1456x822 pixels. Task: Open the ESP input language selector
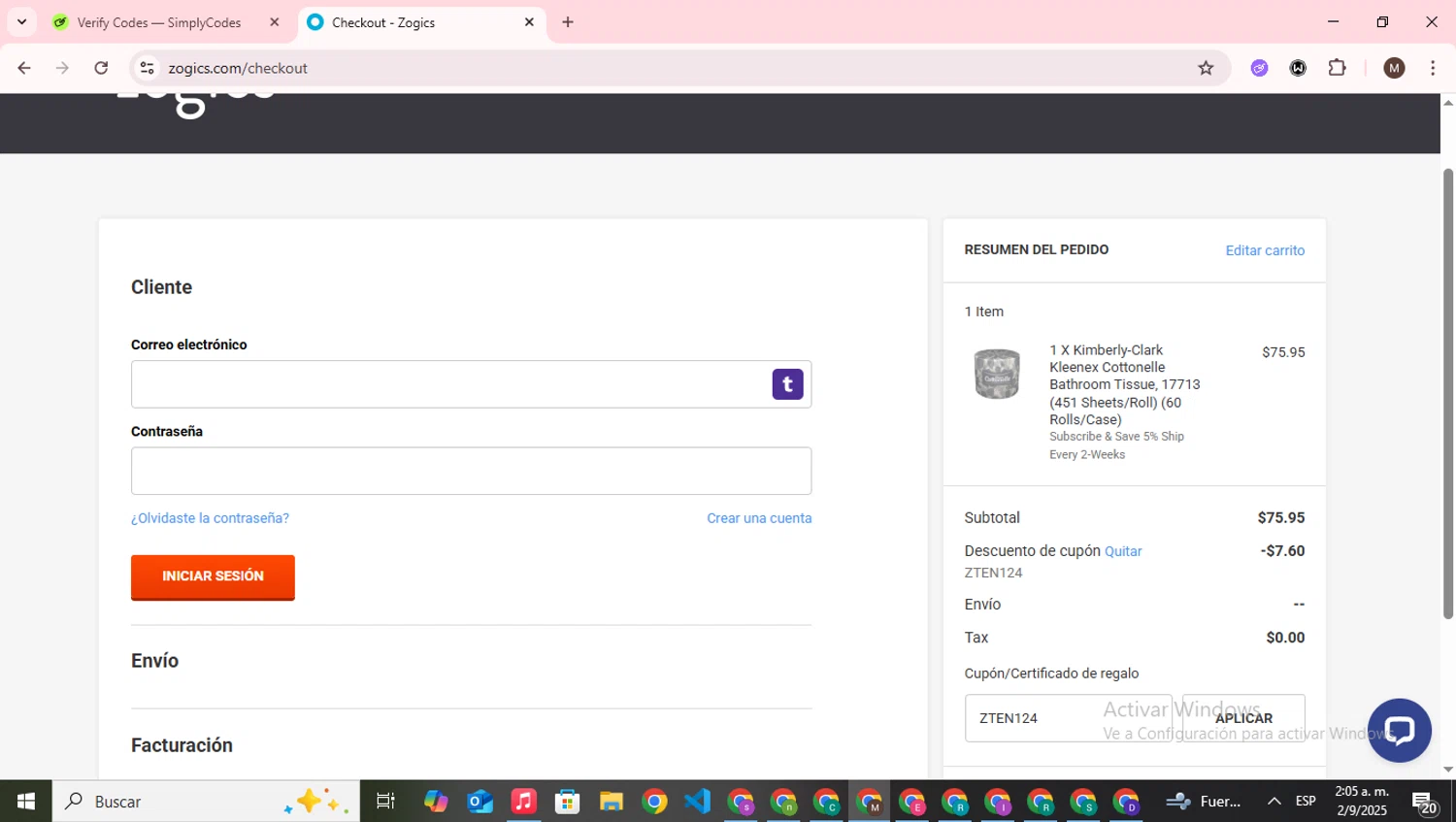coord(1306,802)
